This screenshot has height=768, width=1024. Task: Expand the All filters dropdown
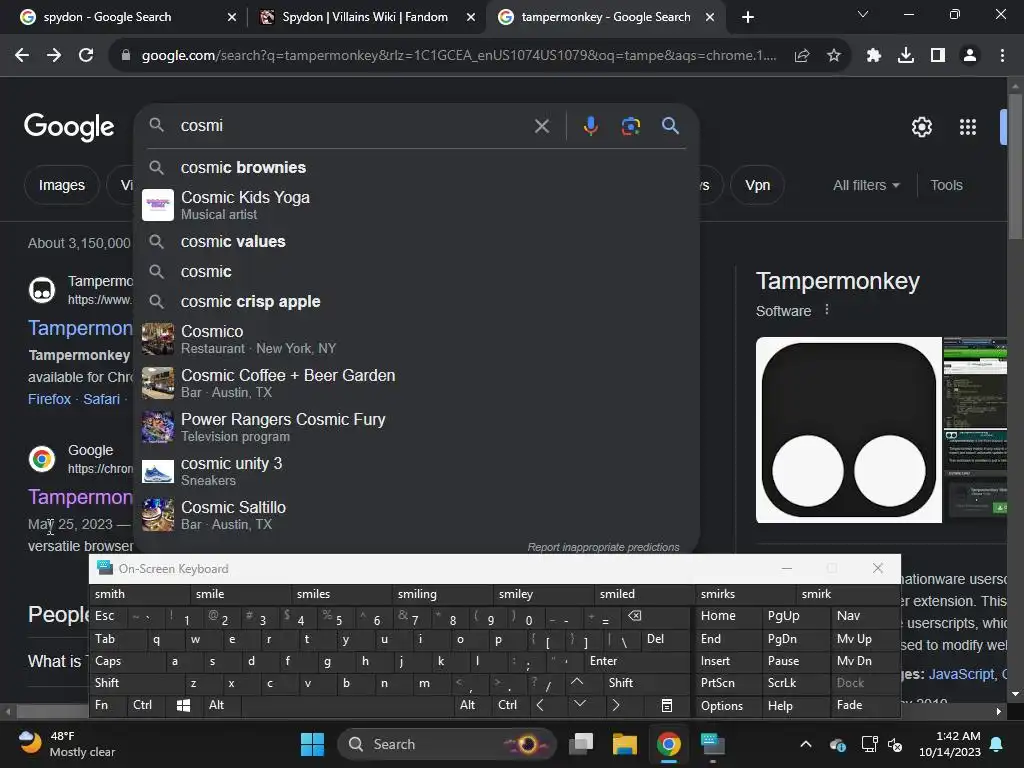[x=866, y=185]
